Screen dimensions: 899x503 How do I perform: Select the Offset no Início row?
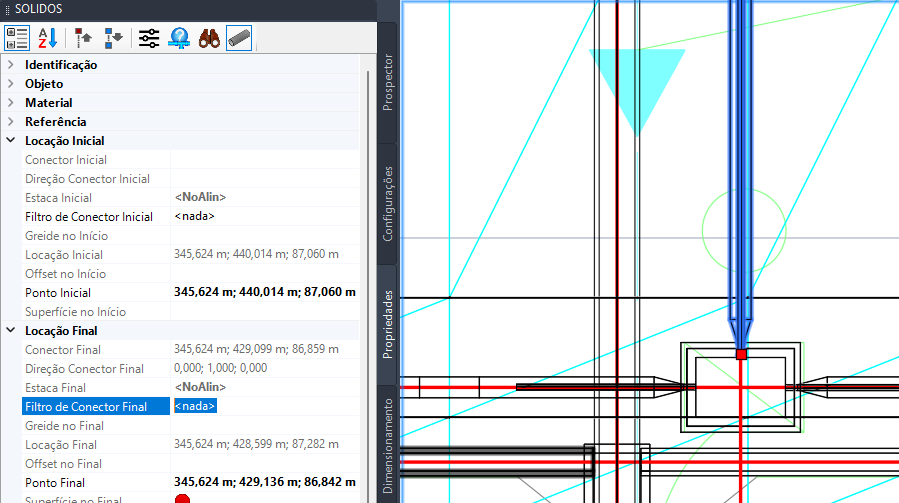coord(190,274)
